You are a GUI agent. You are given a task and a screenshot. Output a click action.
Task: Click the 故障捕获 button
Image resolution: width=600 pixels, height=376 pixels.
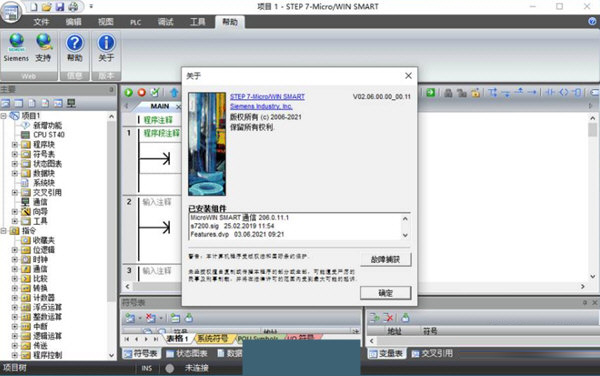coord(385,259)
